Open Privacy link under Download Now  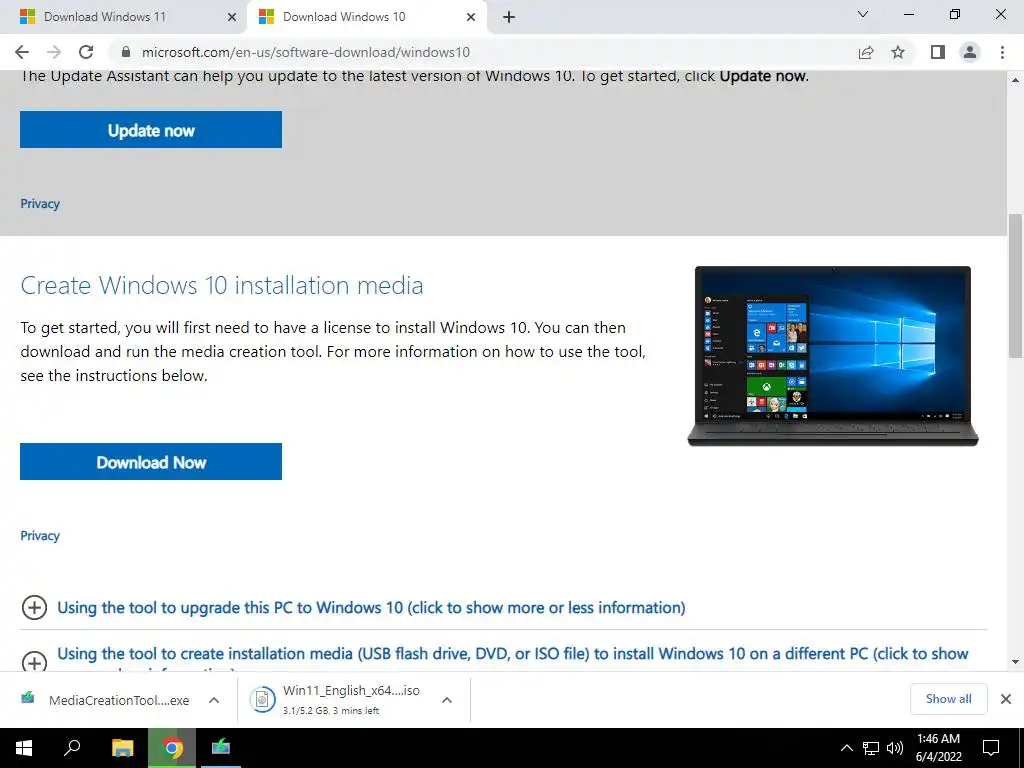tap(40, 536)
